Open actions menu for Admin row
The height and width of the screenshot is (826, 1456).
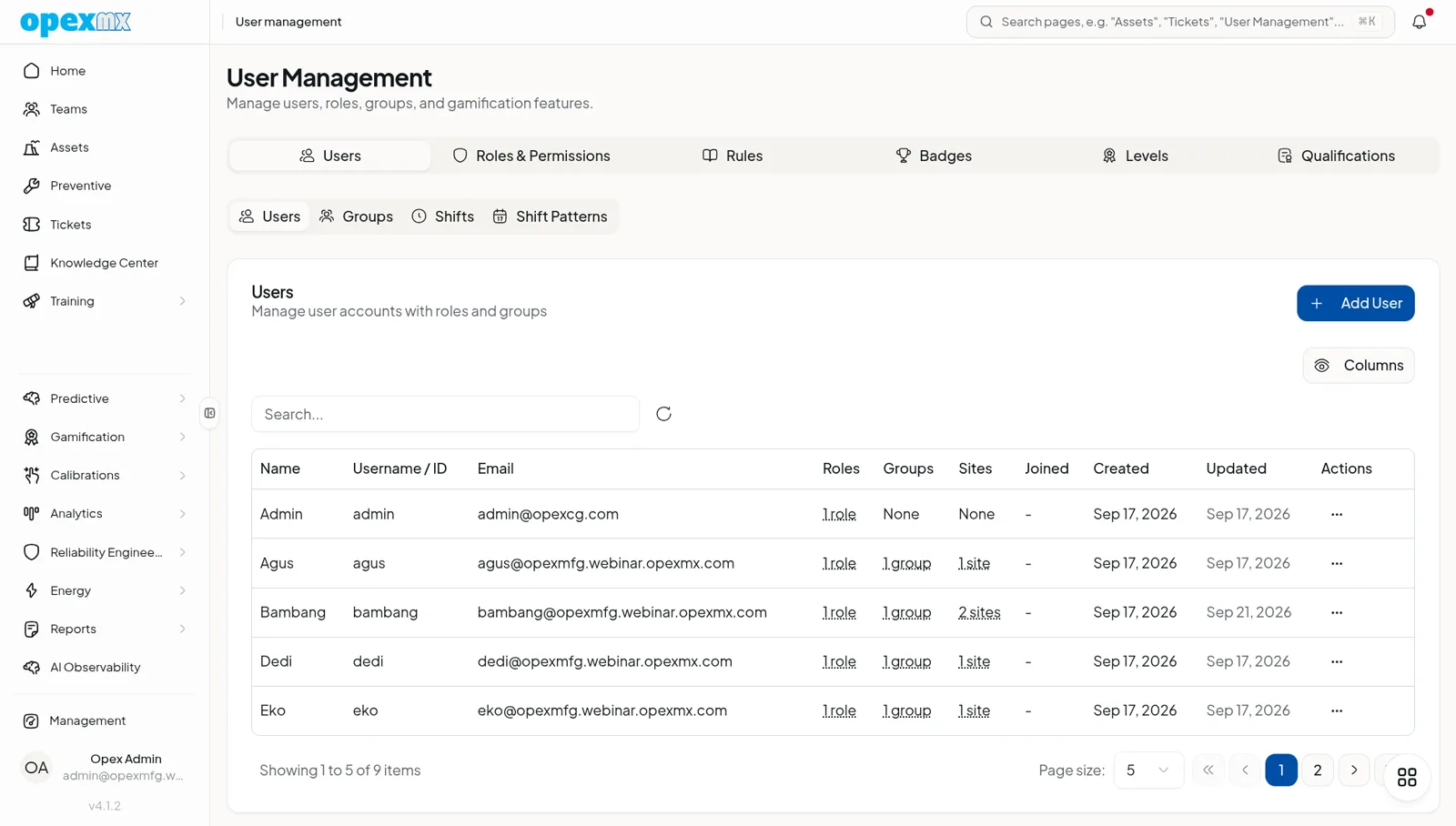click(1337, 515)
